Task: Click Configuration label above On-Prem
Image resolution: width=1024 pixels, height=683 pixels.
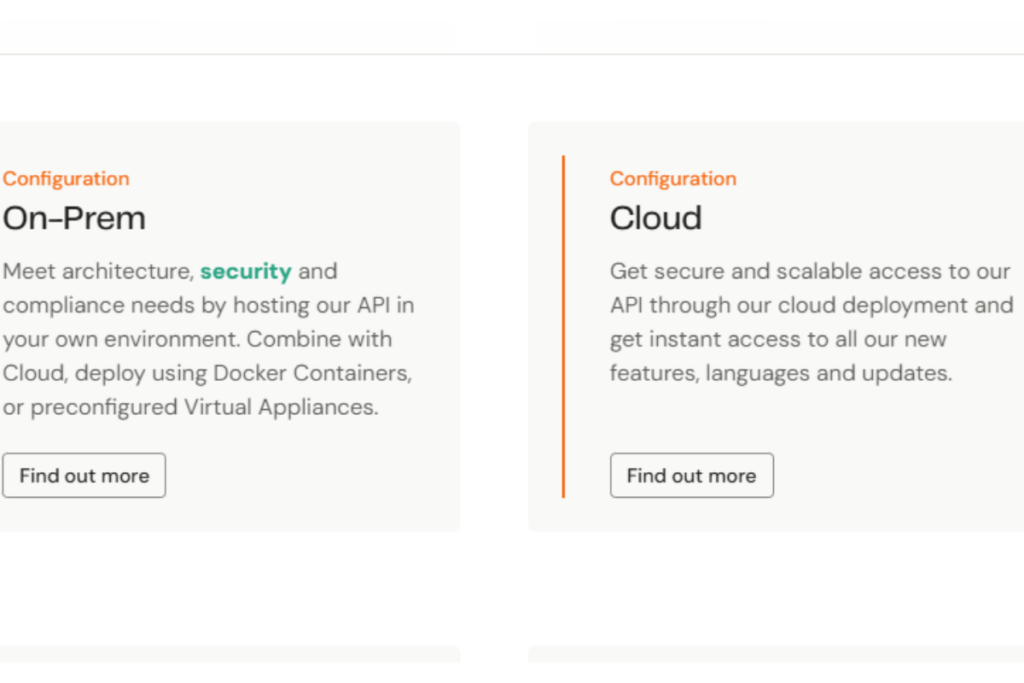Action: (66, 178)
